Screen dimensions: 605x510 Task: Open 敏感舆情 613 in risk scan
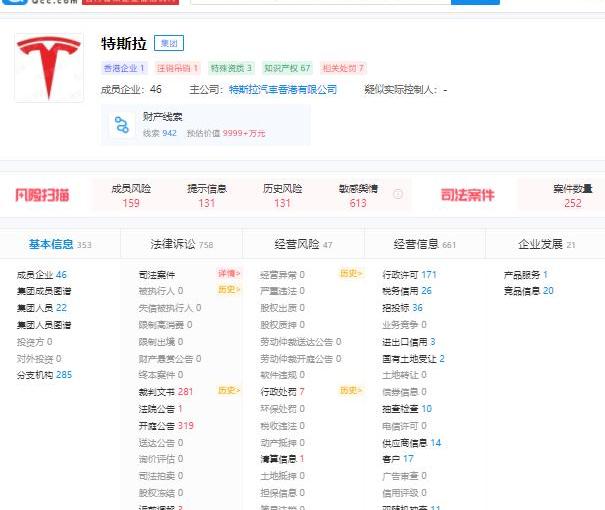(358, 196)
